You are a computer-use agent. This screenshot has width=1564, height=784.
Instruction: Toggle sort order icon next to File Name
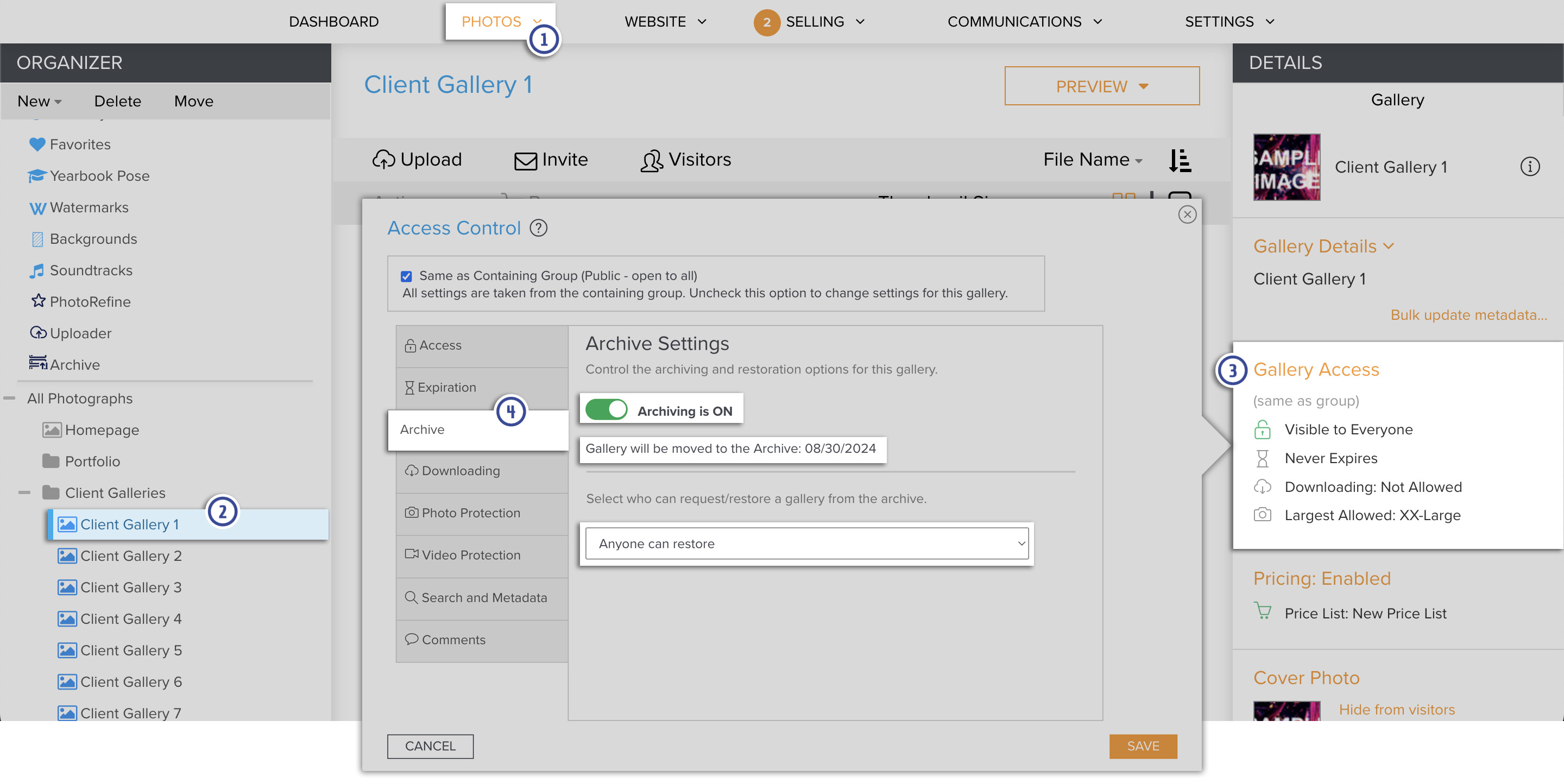pyautogui.click(x=1180, y=160)
